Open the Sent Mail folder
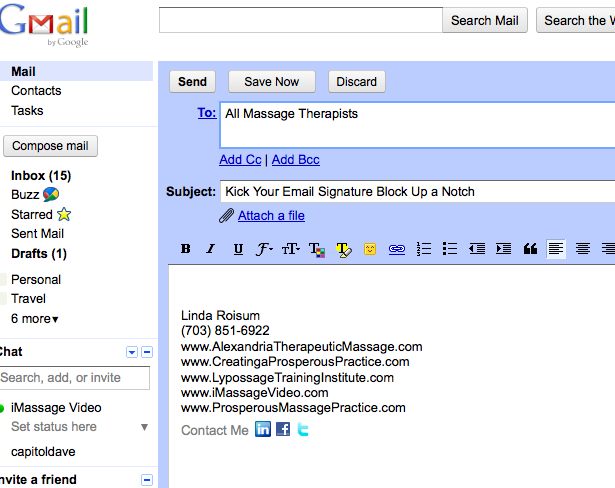 [37, 233]
